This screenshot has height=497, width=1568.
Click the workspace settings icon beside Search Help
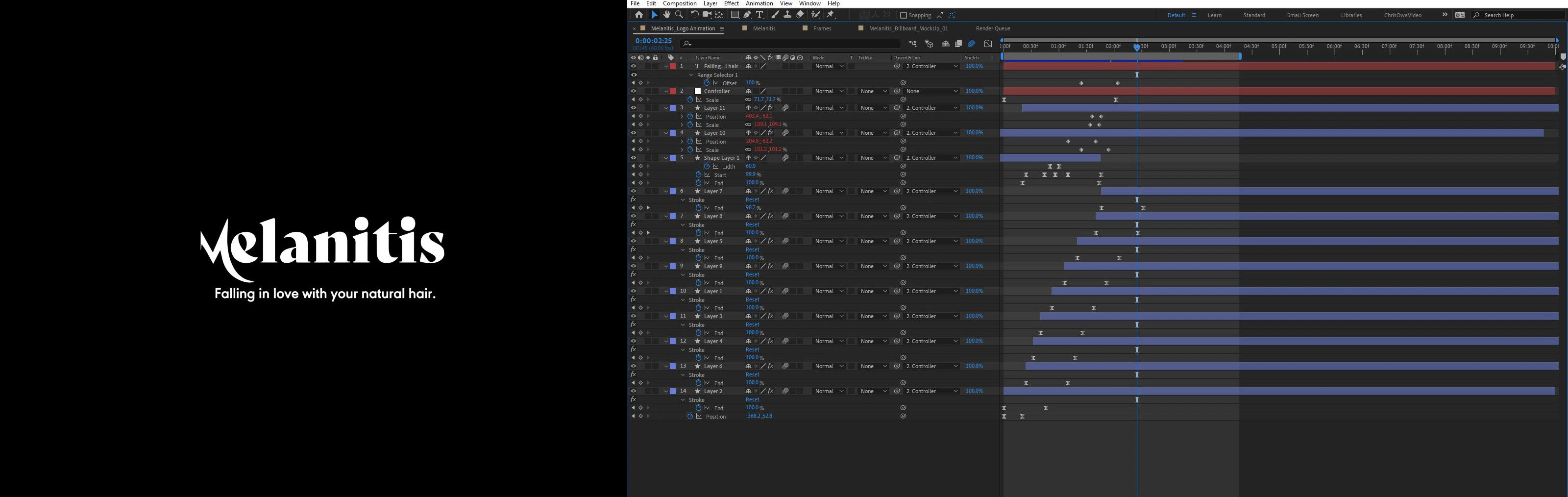coord(1460,15)
